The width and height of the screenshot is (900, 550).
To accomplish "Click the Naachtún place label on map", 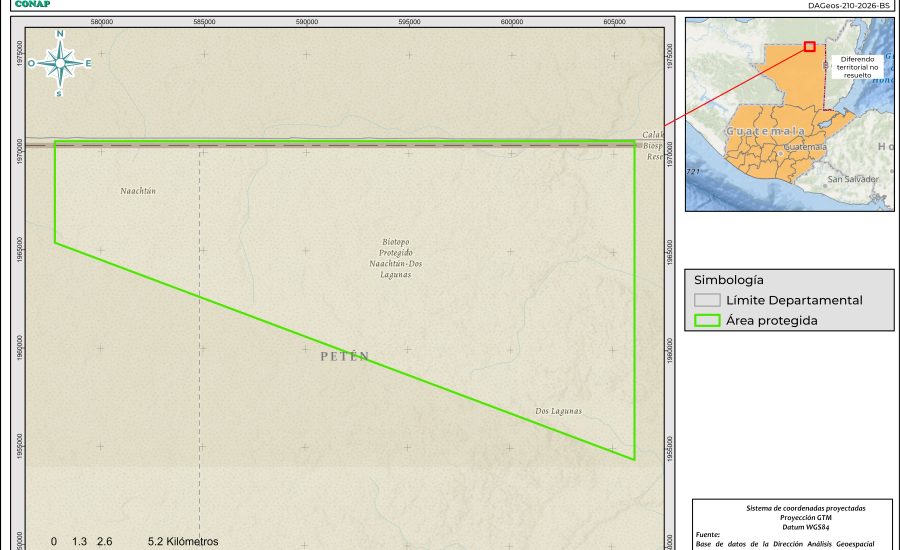I will coord(138,190).
